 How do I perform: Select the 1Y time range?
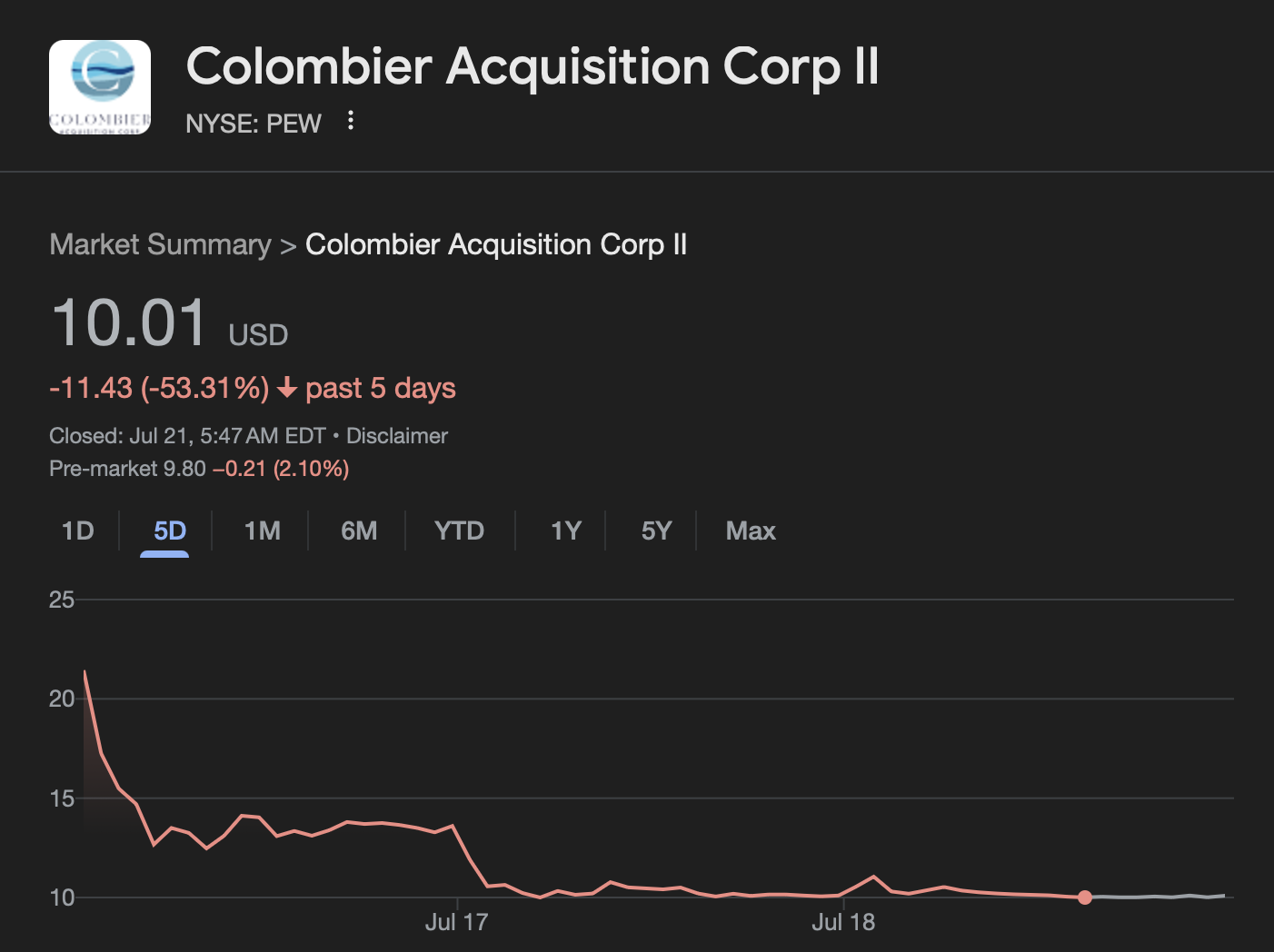[x=566, y=531]
